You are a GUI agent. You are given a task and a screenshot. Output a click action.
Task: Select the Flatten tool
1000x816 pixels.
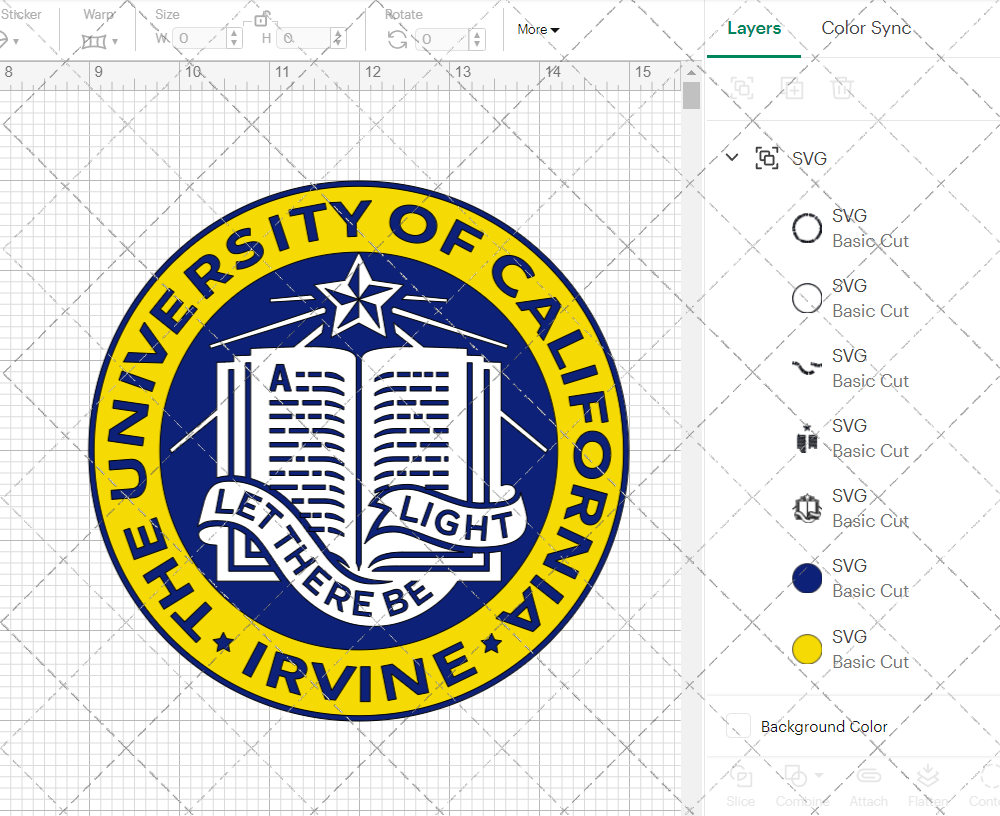tap(927, 785)
